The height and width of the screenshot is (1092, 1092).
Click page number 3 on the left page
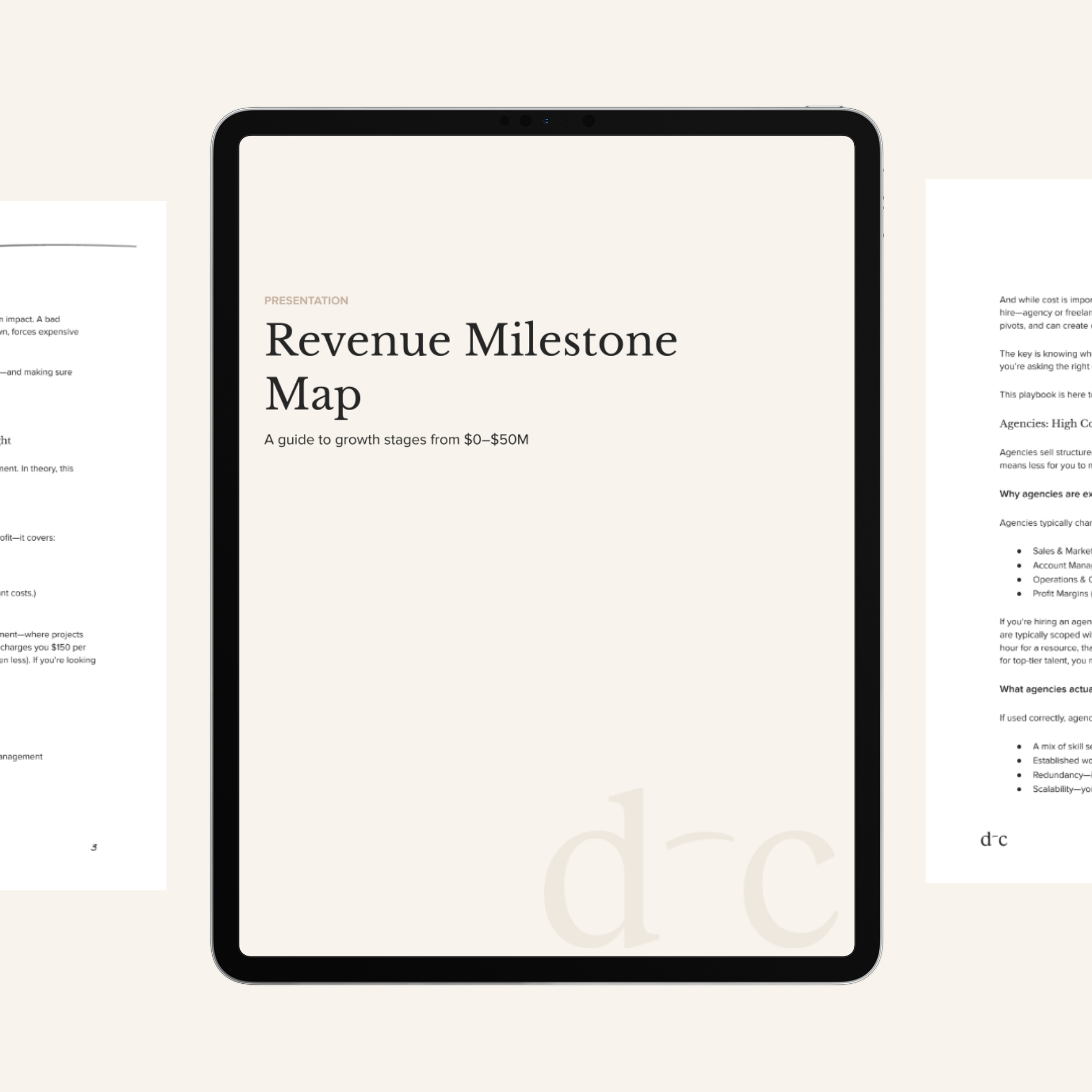coord(94,847)
